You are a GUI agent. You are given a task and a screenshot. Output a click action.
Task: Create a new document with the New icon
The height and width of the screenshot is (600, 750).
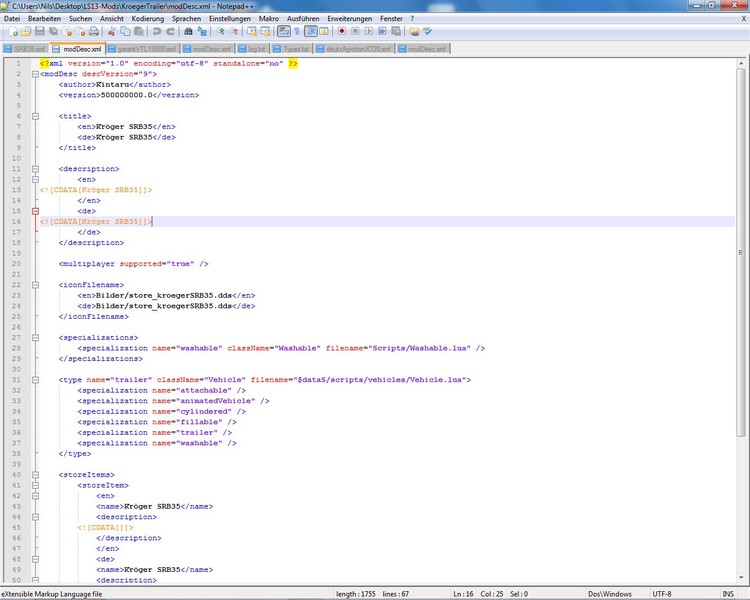tap(13, 32)
